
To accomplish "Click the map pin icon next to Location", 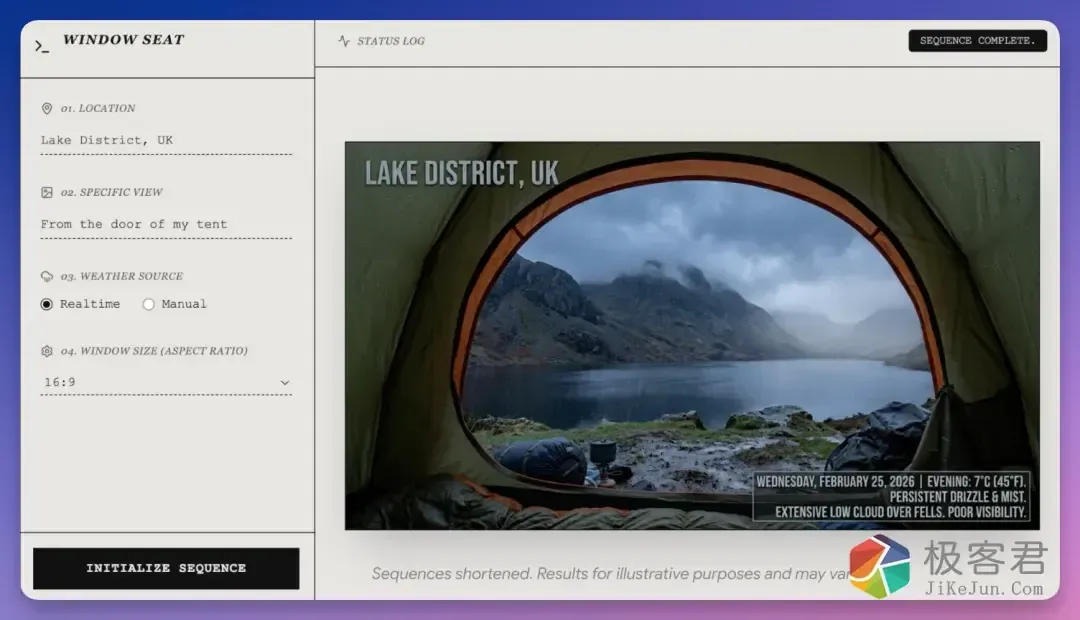I will click(x=47, y=108).
